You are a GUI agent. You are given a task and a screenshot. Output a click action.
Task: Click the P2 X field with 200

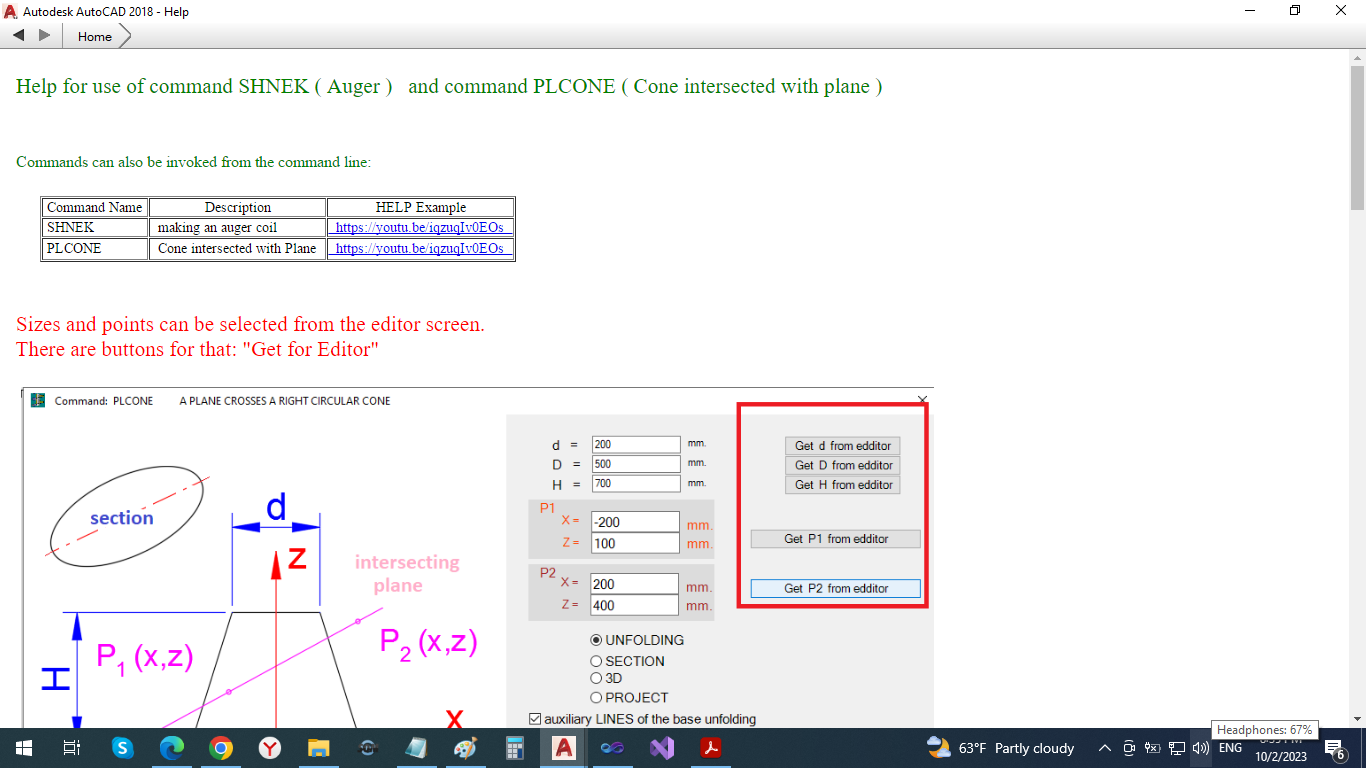click(x=635, y=584)
